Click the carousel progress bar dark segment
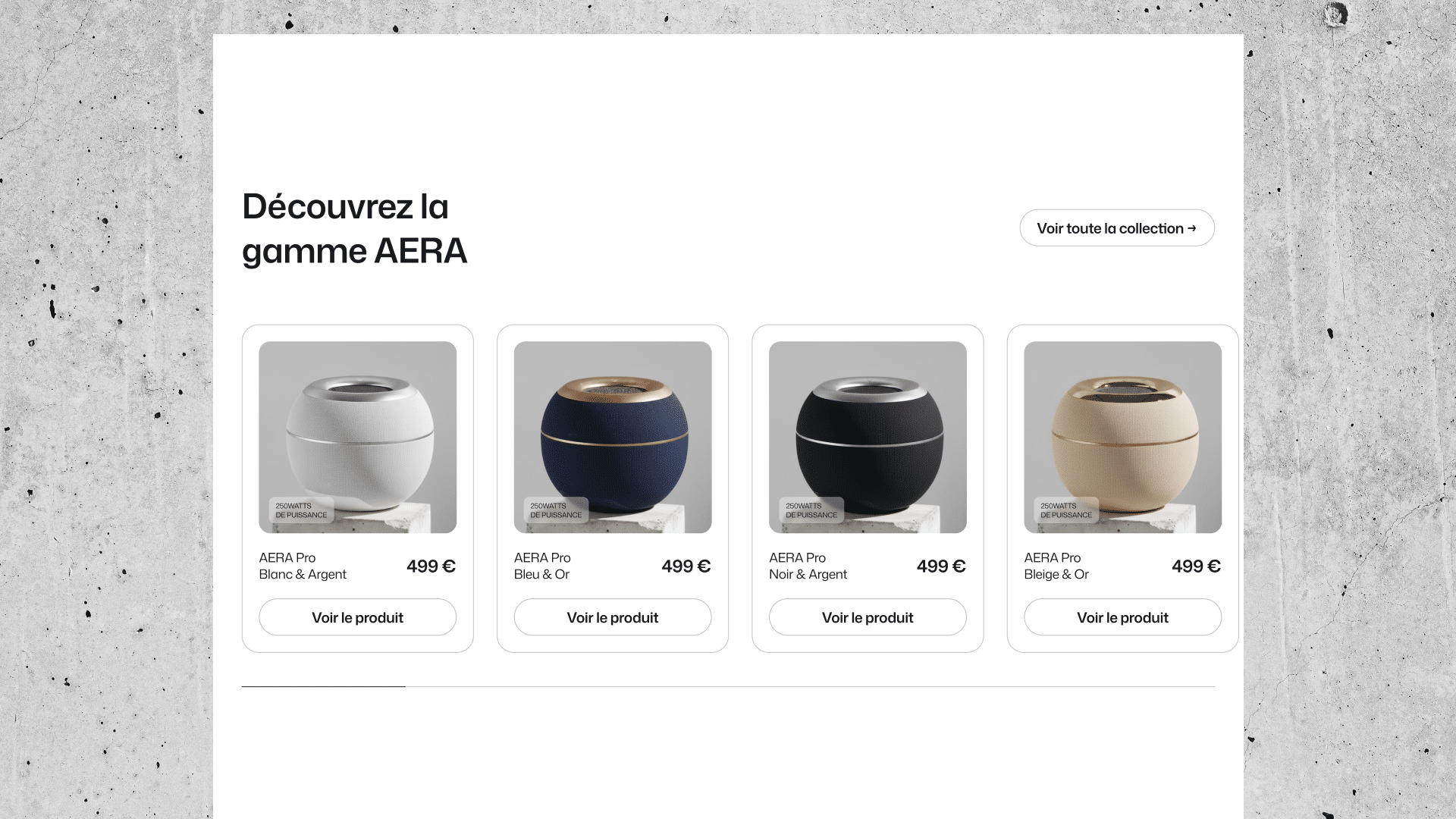This screenshot has height=819, width=1456. click(324, 686)
